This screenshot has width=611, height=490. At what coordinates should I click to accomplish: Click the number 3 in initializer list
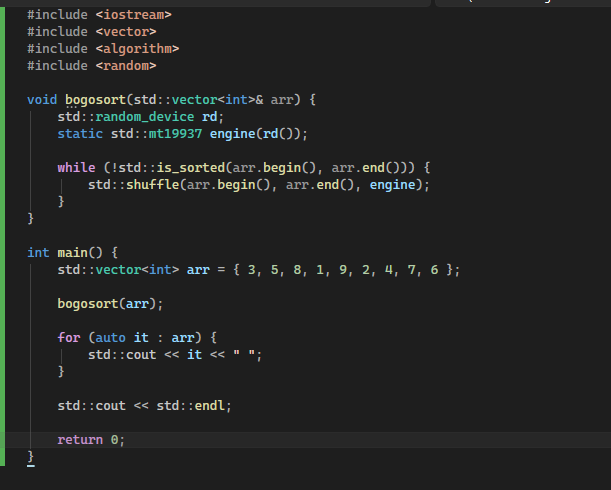pos(252,270)
